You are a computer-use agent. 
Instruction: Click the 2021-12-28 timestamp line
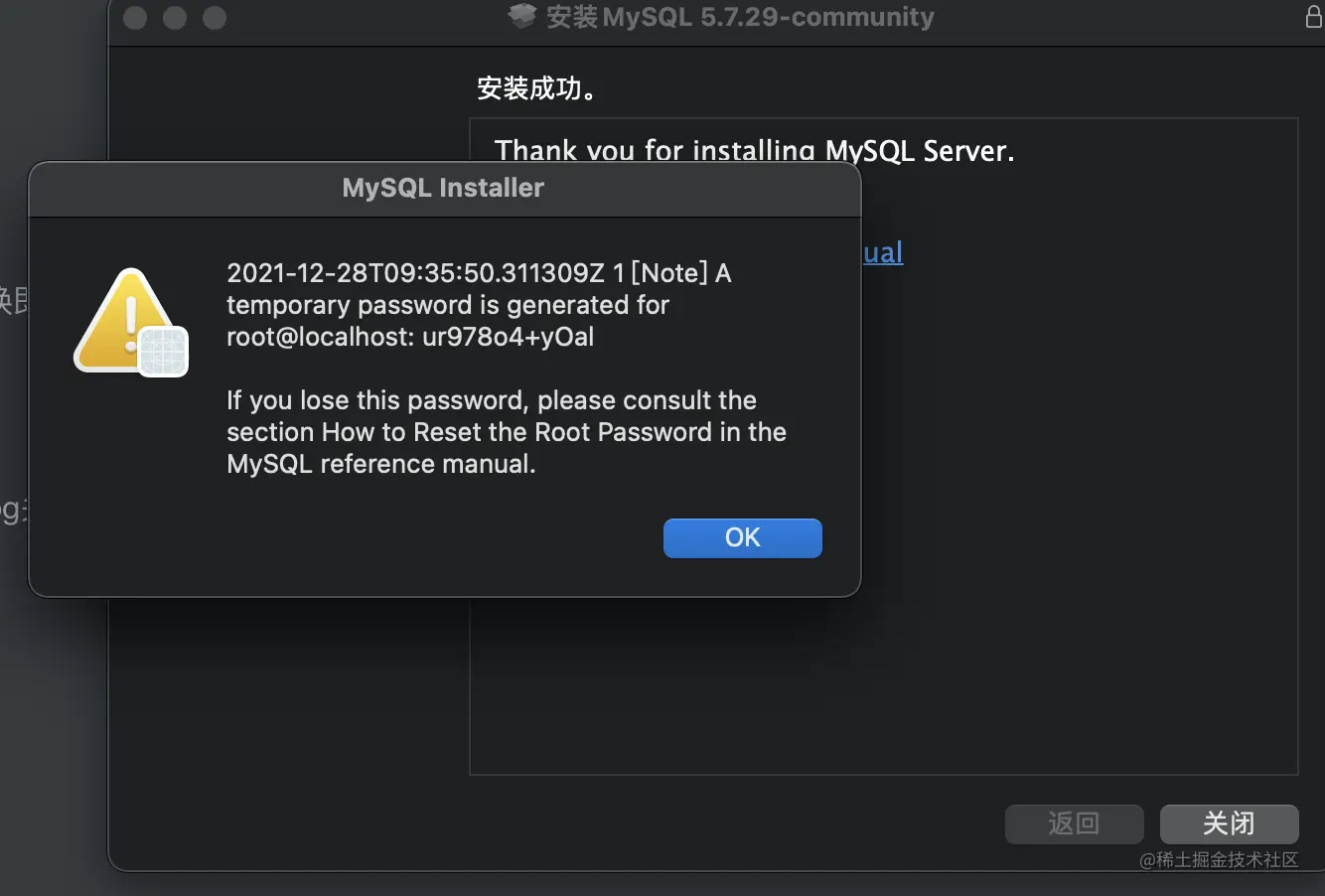[478, 273]
